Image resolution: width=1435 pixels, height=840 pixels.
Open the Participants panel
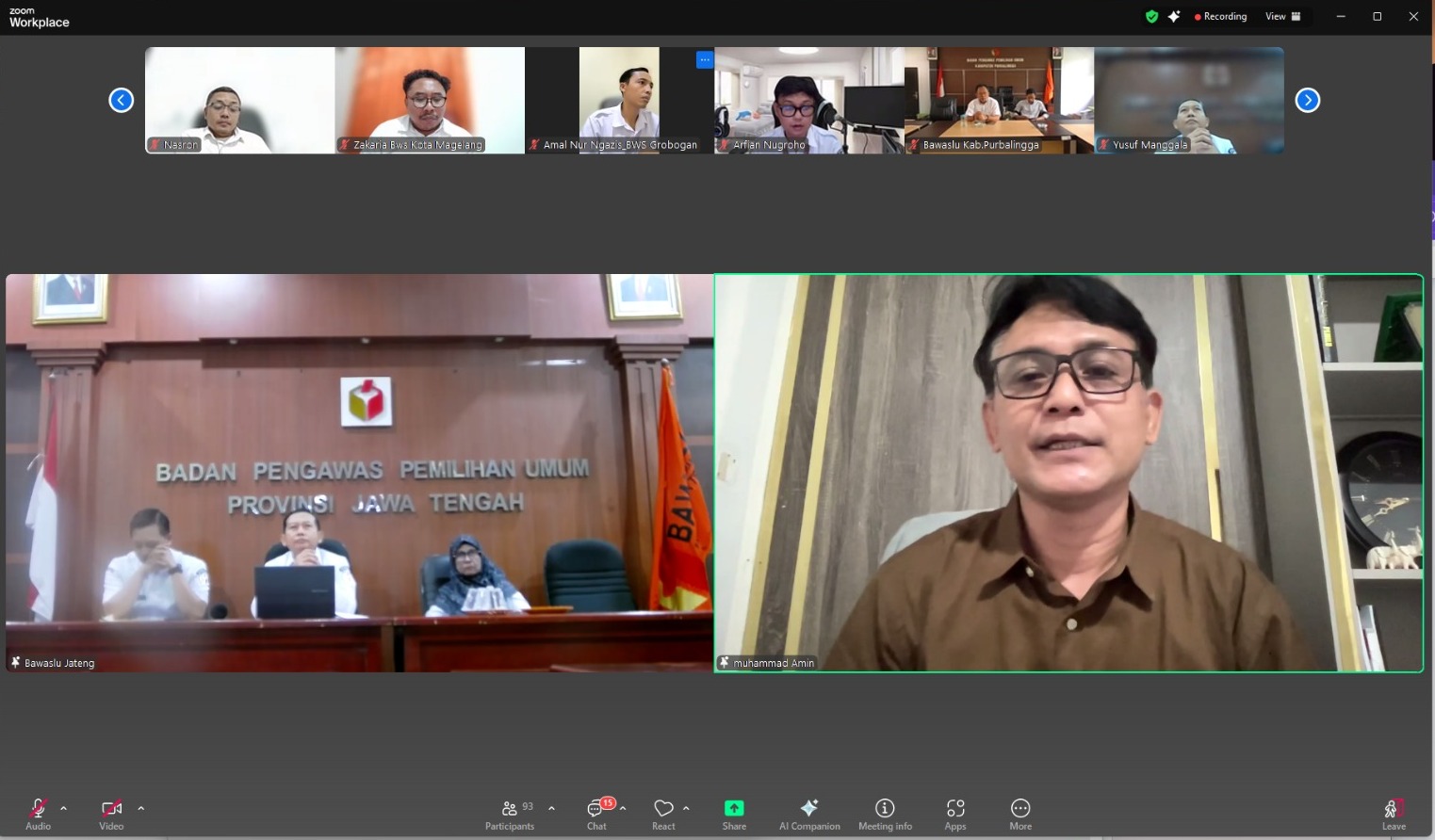tap(509, 814)
